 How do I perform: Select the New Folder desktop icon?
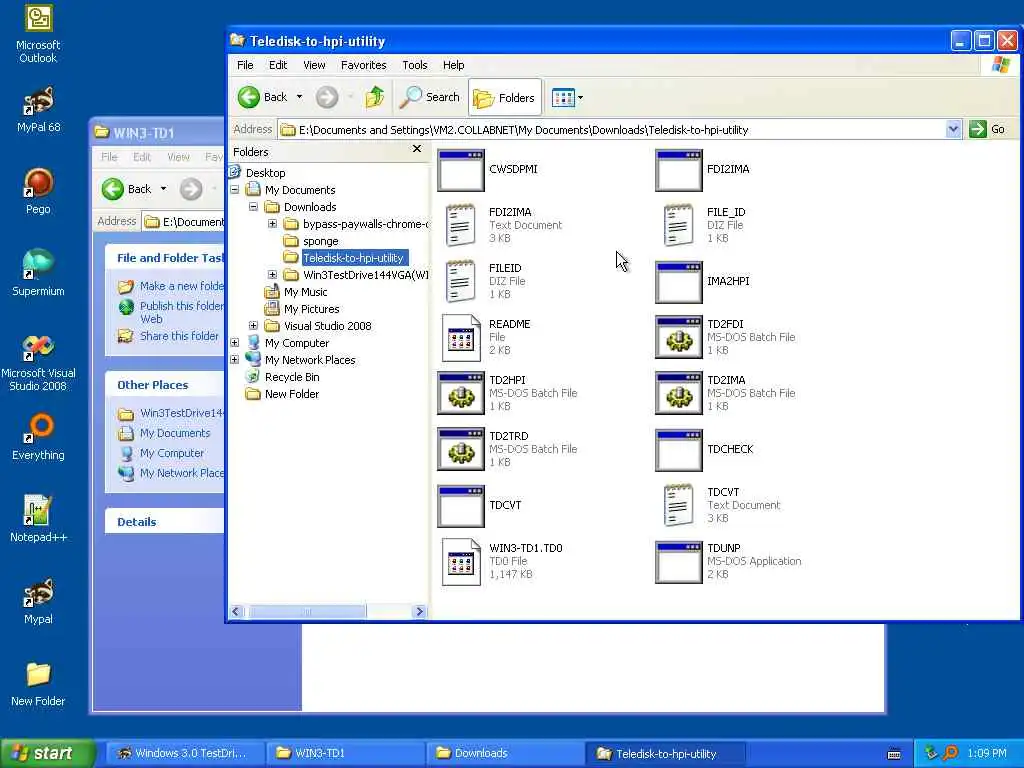pos(38,684)
